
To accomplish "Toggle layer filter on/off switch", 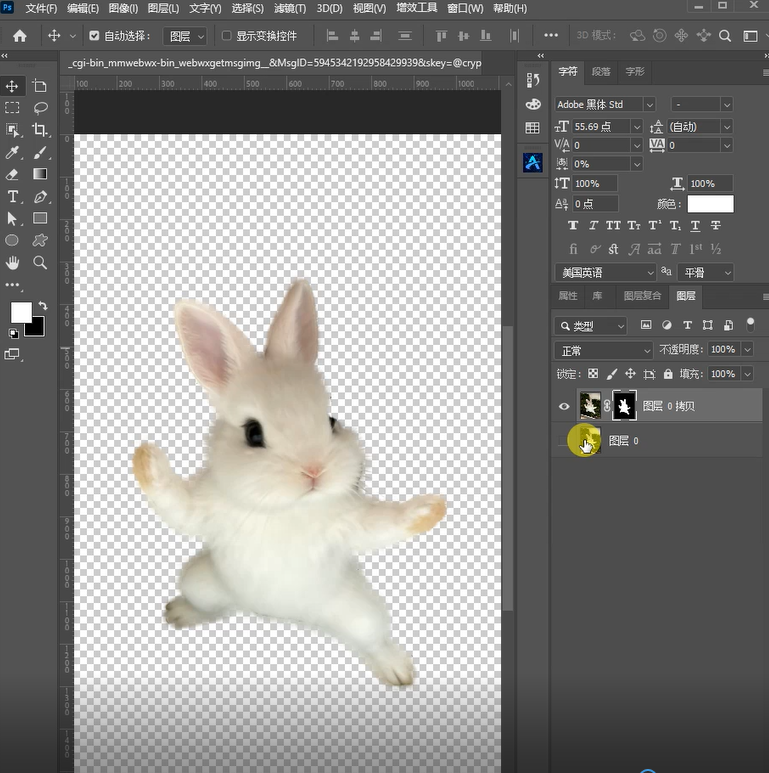I will point(750,324).
